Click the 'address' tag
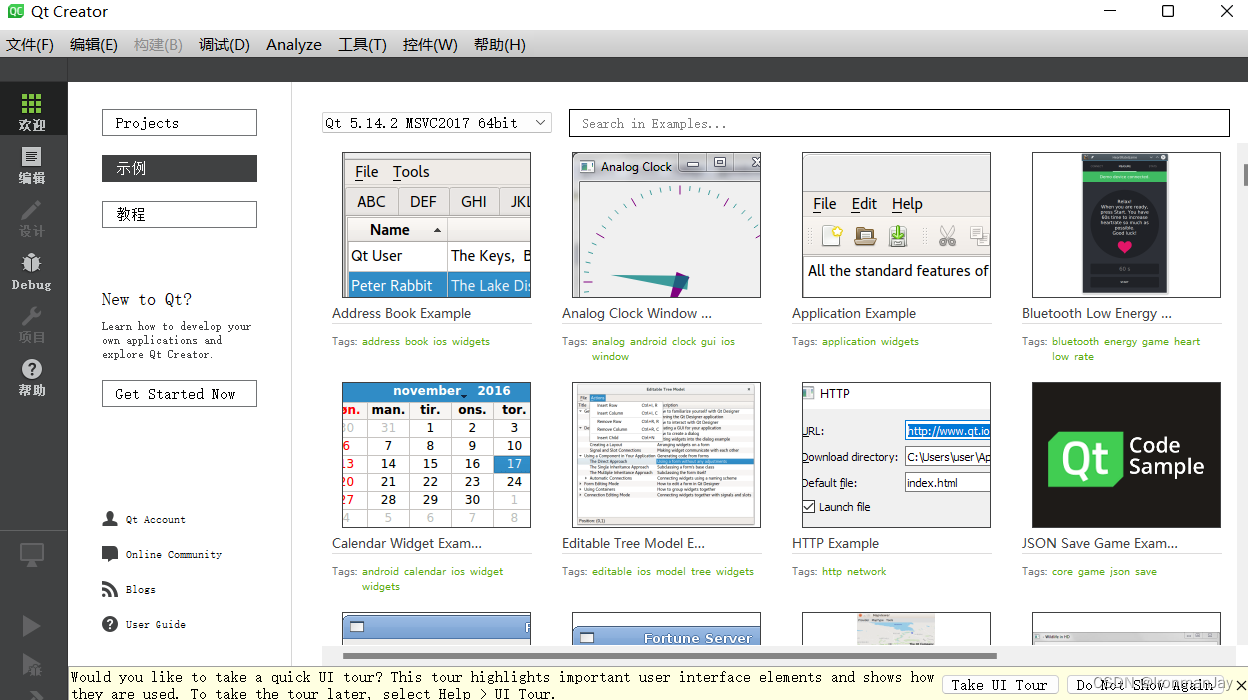The height and width of the screenshot is (700, 1248). coord(381,342)
